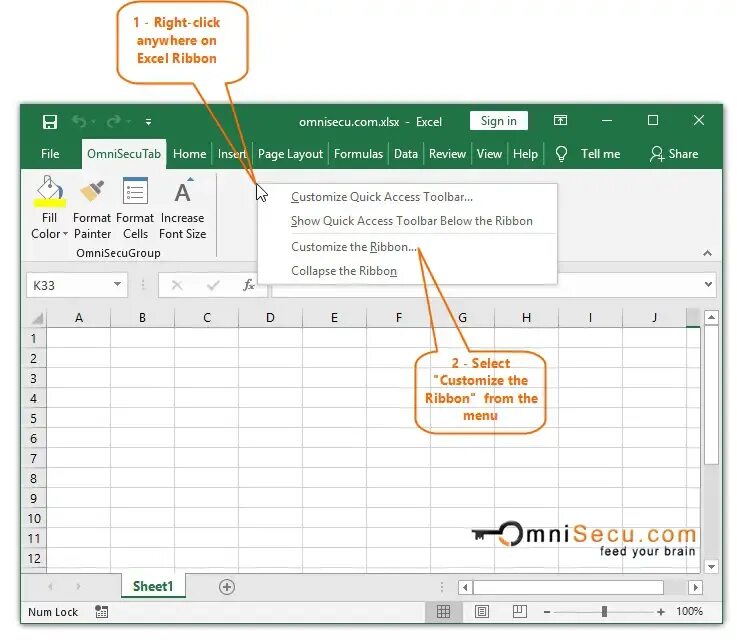Click the Redo arrow icon
This screenshot has width=737, height=640.
113,122
